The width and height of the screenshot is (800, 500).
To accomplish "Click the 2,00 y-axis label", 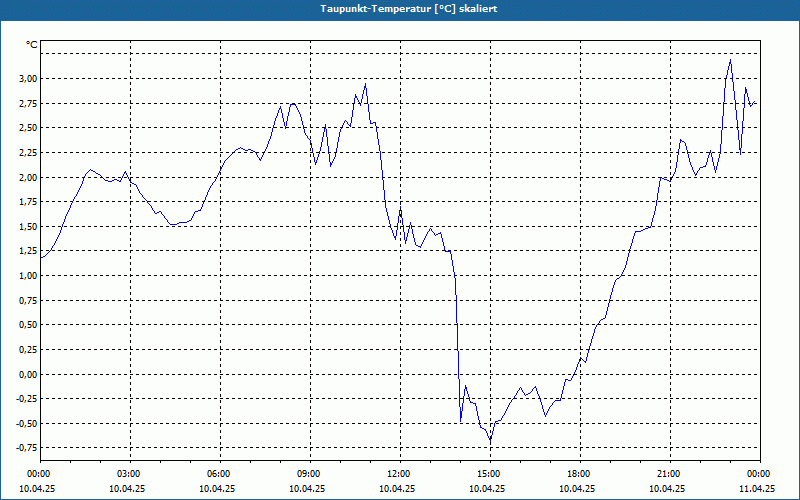I will (x=28, y=178).
